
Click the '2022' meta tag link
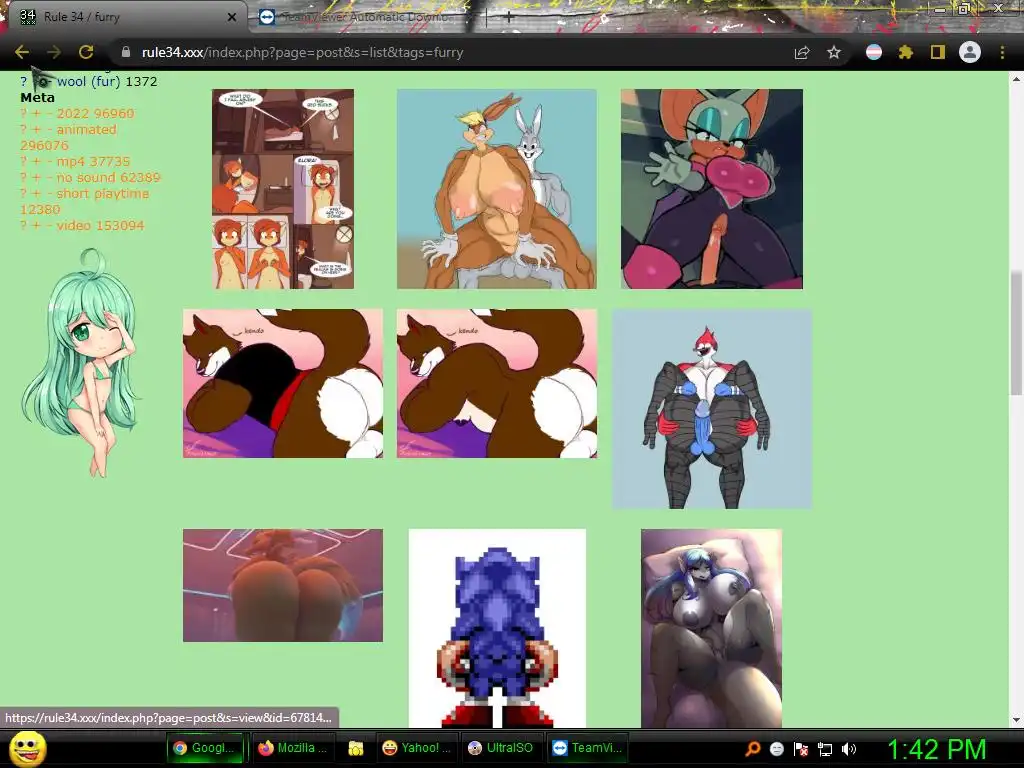(x=73, y=114)
